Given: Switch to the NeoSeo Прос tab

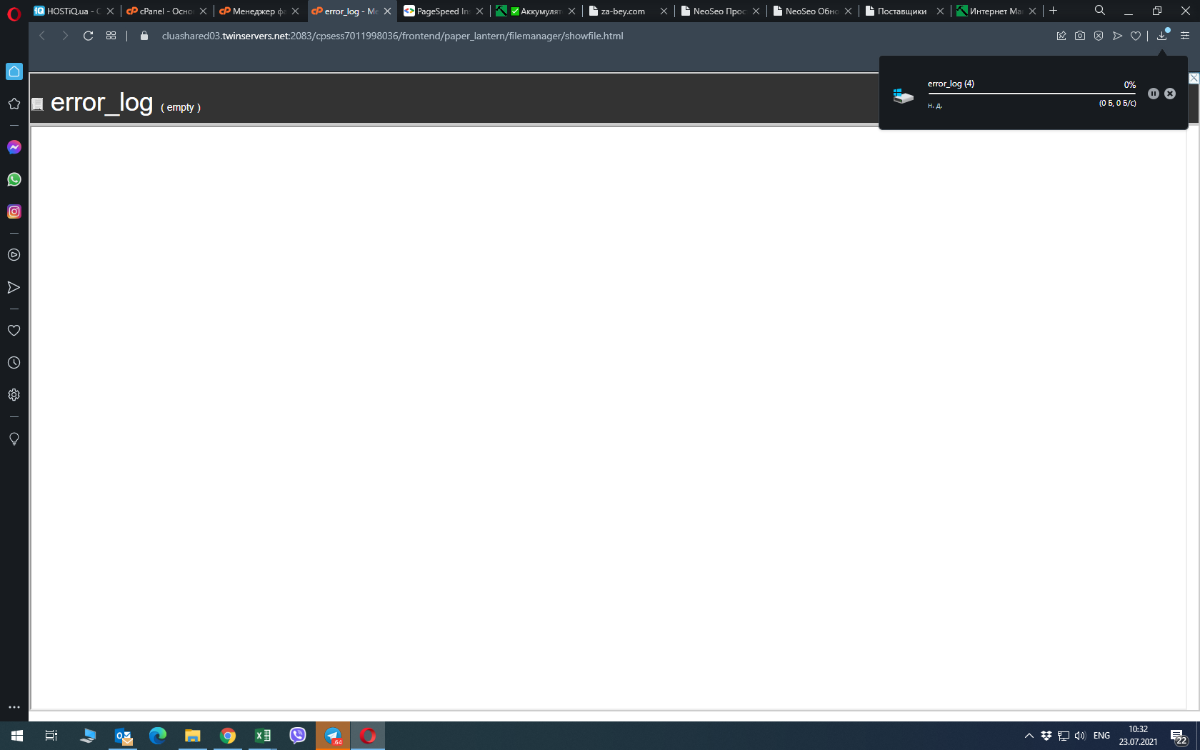Looking at the screenshot, I should coord(720,11).
